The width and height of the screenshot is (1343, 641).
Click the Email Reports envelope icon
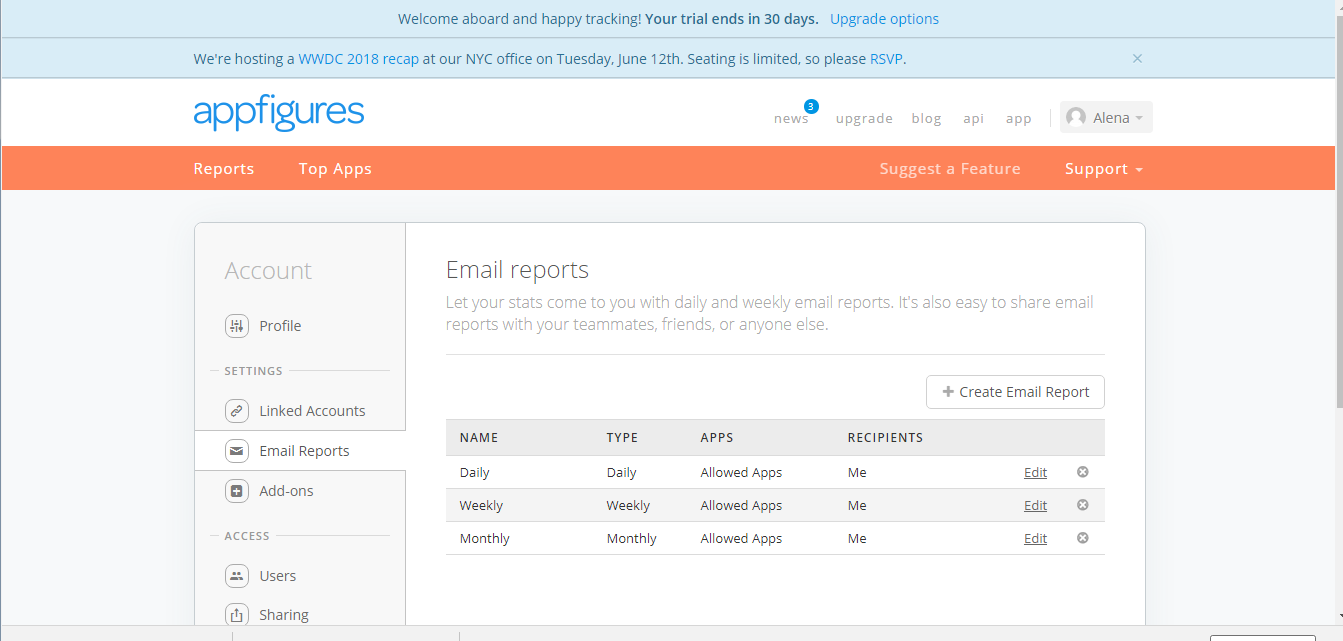tap(237, 451)
